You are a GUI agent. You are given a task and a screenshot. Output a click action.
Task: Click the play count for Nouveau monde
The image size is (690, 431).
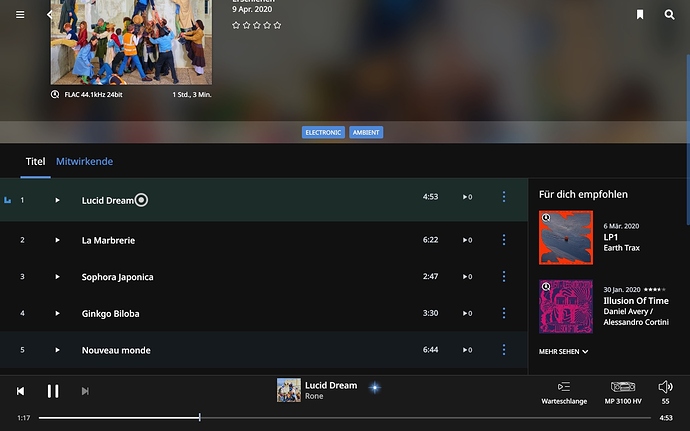pos(467,350)
